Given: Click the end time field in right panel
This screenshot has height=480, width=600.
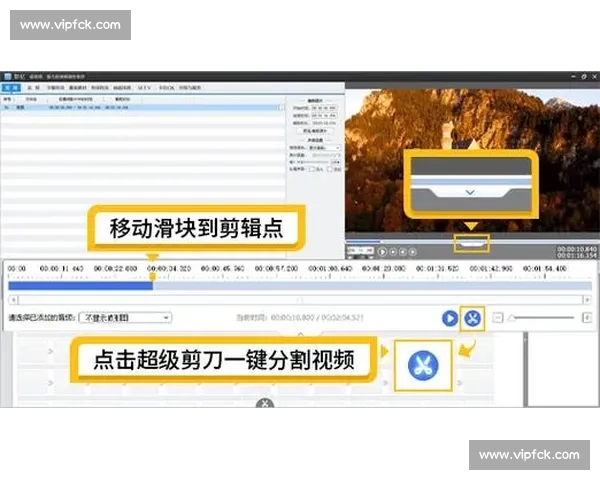Looking at the screenshot, I should (x=324, y=115).
